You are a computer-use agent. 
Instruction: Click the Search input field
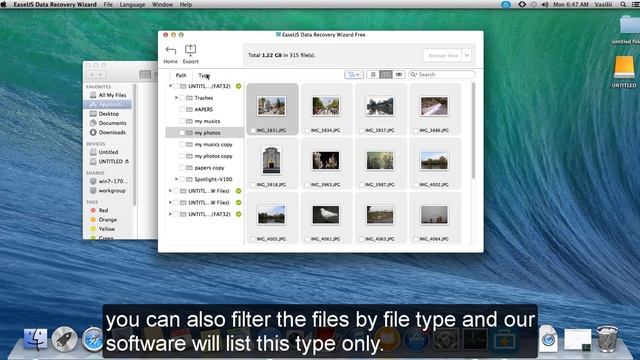click(442, 75)
